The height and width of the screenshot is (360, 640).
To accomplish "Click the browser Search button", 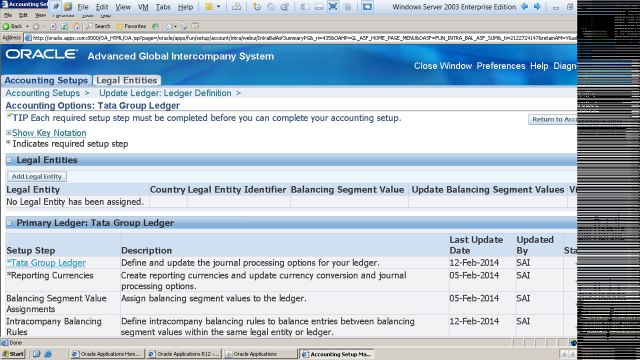I will 98,26.
